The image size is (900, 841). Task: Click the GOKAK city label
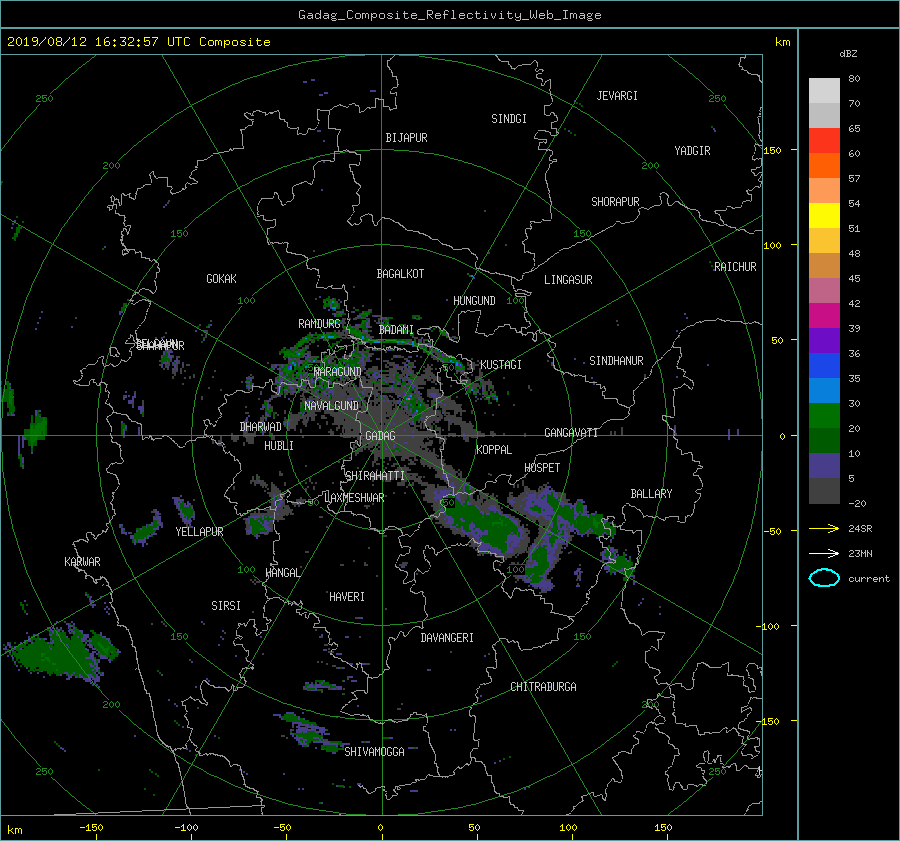tap(221, 279)
